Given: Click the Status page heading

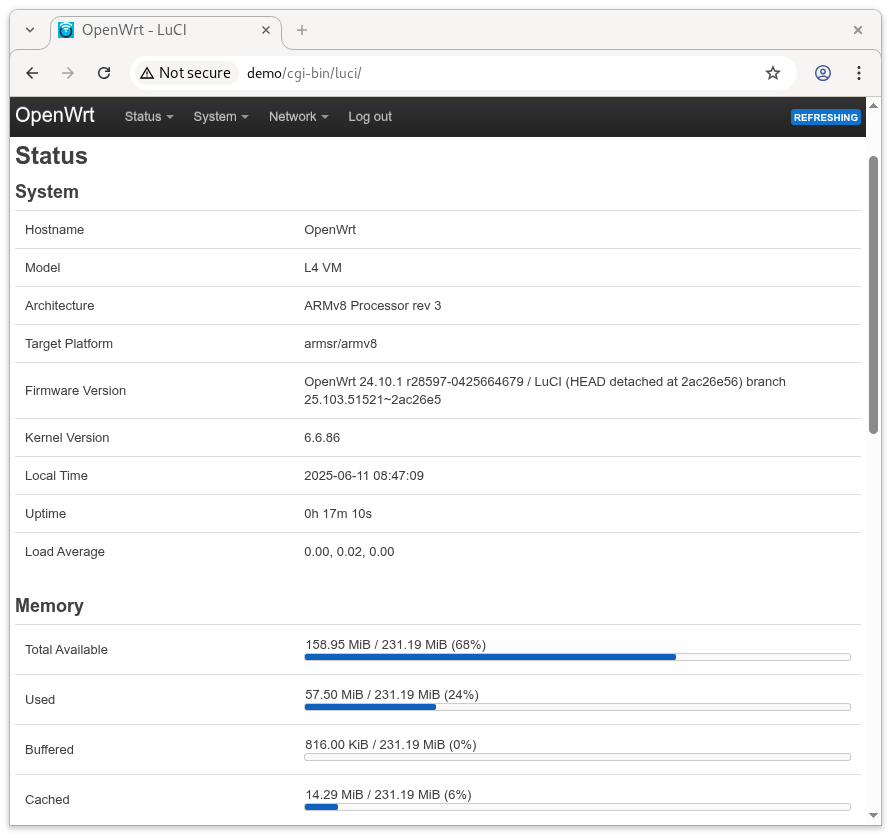Looking at the screenshot, I should (51, 156).
